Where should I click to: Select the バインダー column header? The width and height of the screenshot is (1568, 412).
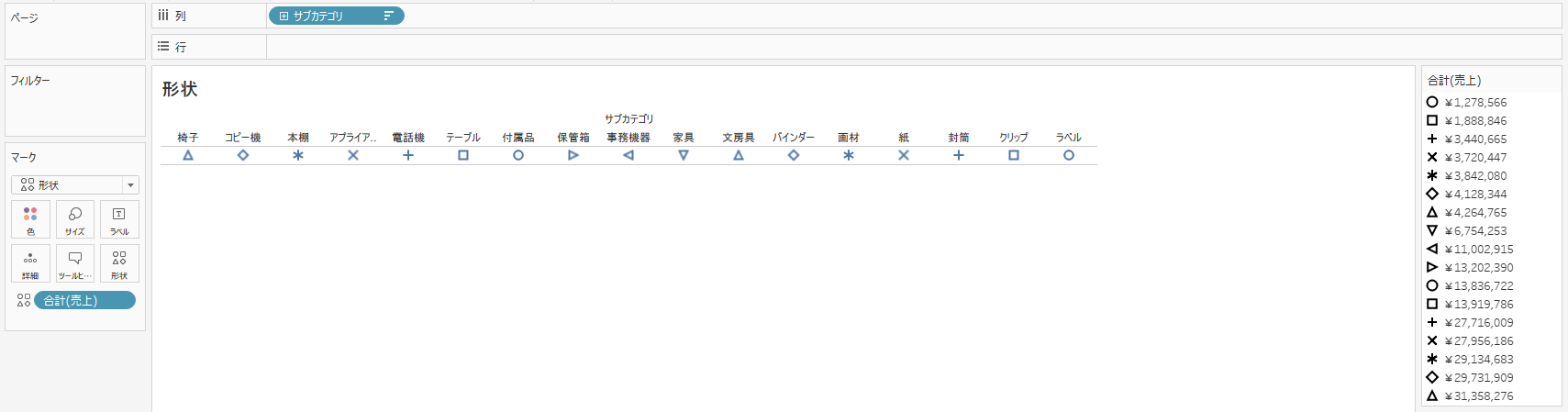[794, 137]
